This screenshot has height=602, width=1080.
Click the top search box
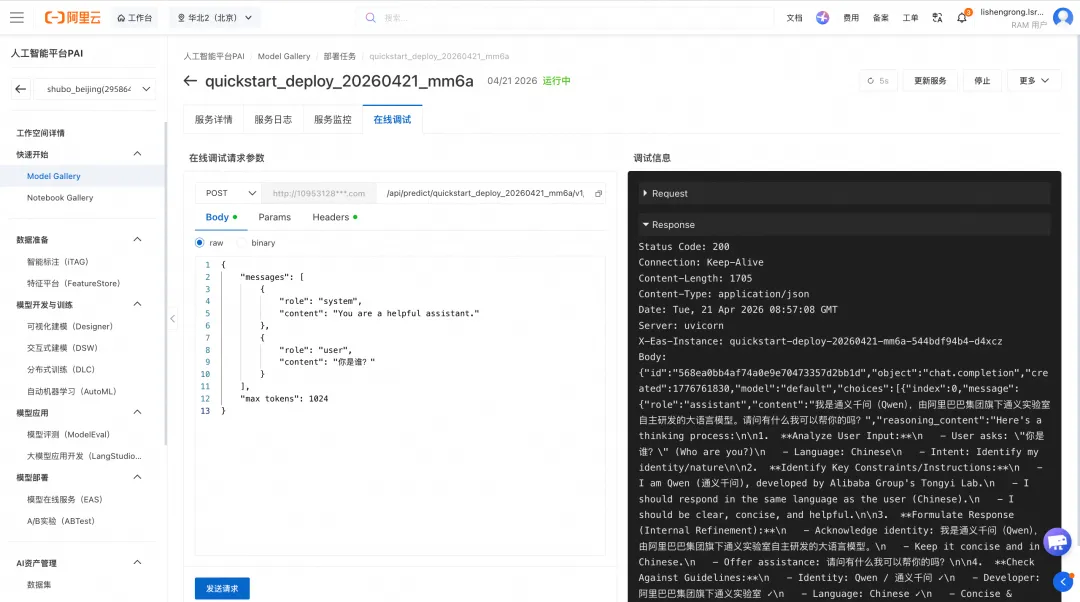click(565, 18)
